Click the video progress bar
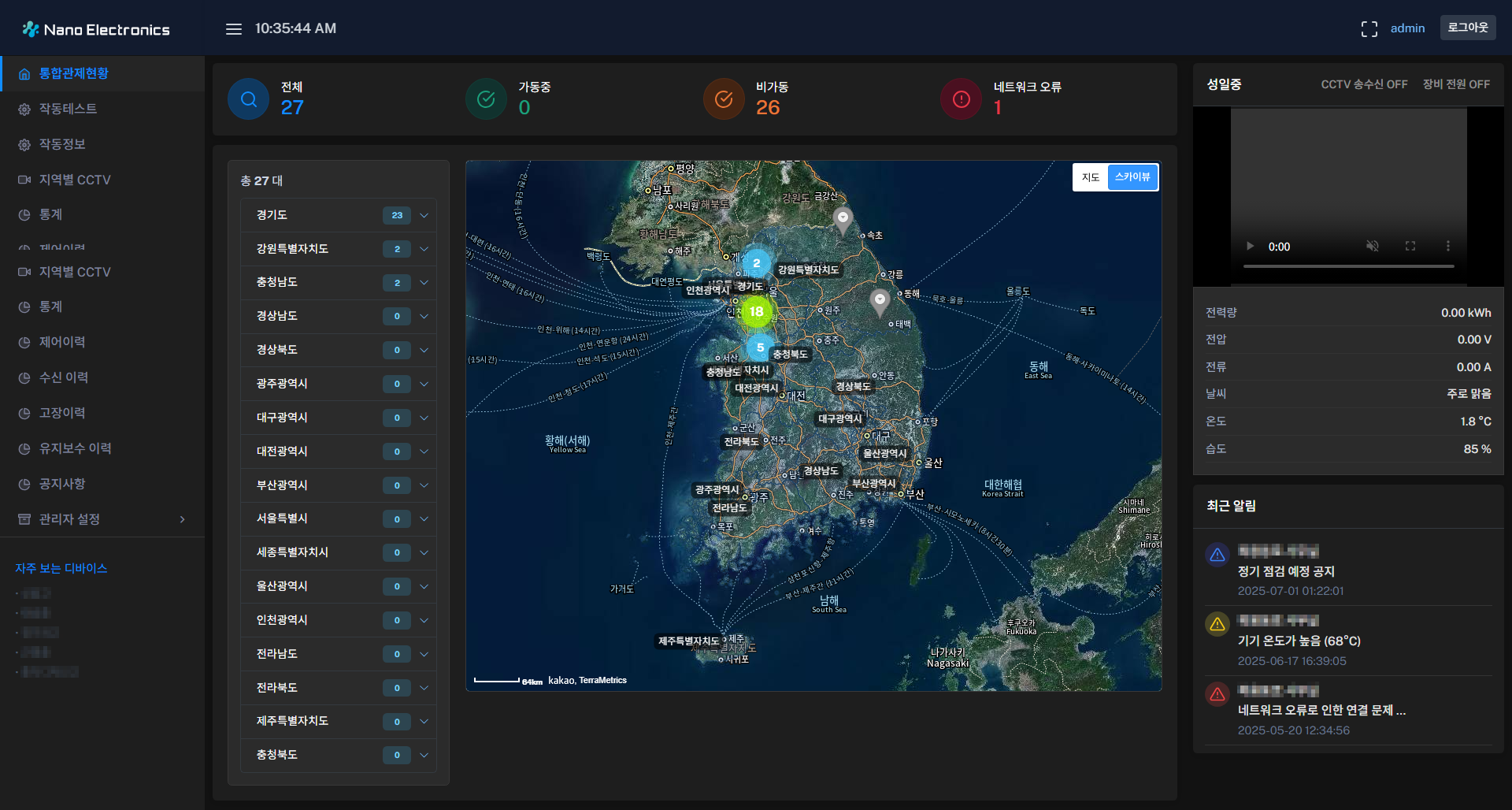This screenshot has width=1512, height=810. (1348, 266)
